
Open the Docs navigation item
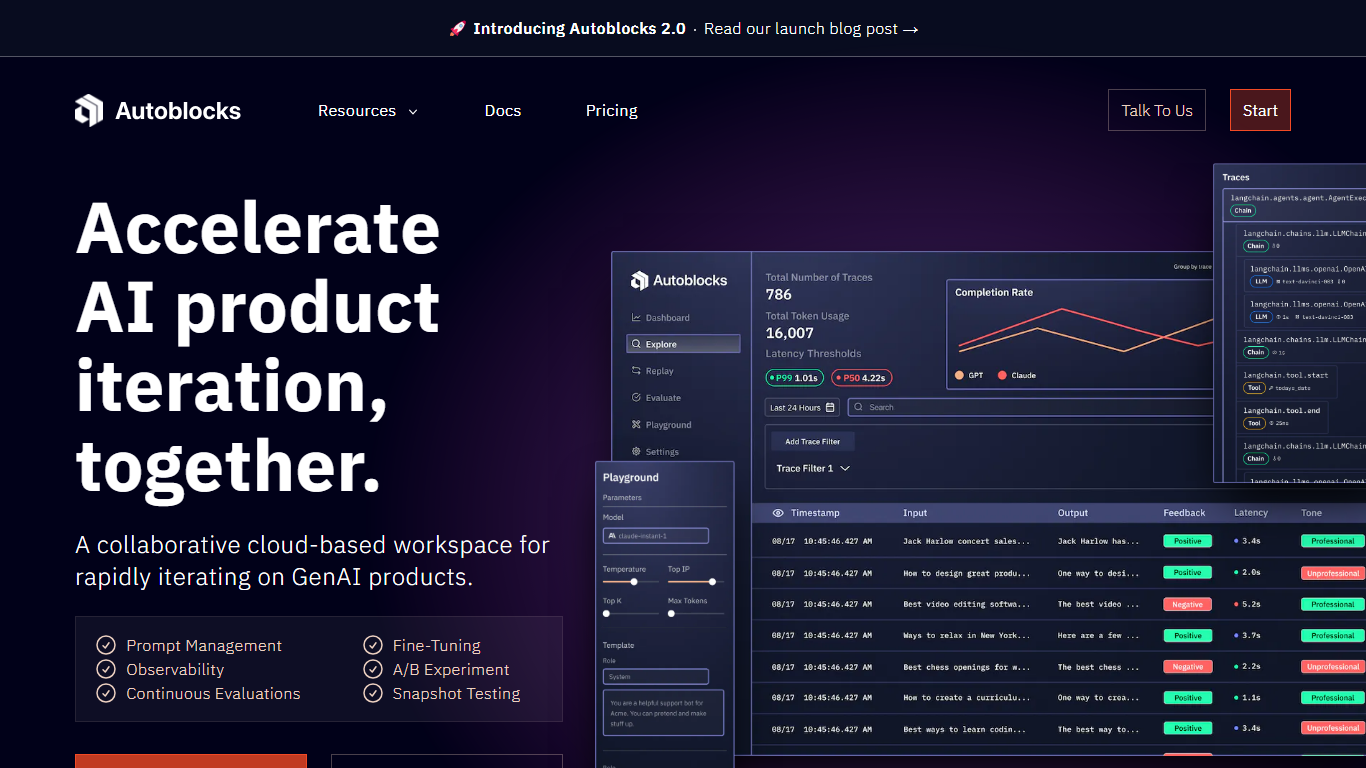click(503, 111)
